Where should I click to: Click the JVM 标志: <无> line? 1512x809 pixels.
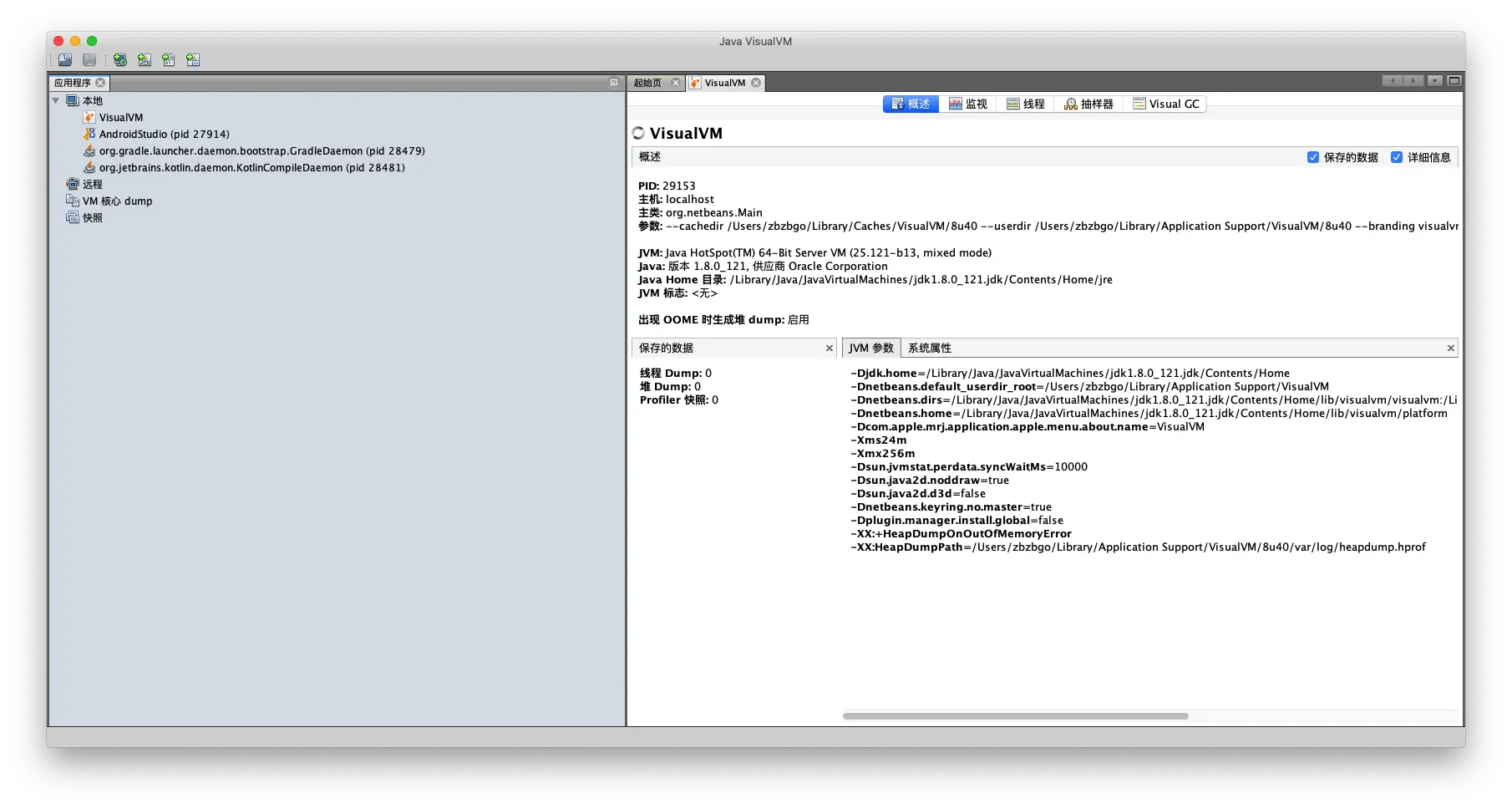pyautogui.click(x=678, y=293)
